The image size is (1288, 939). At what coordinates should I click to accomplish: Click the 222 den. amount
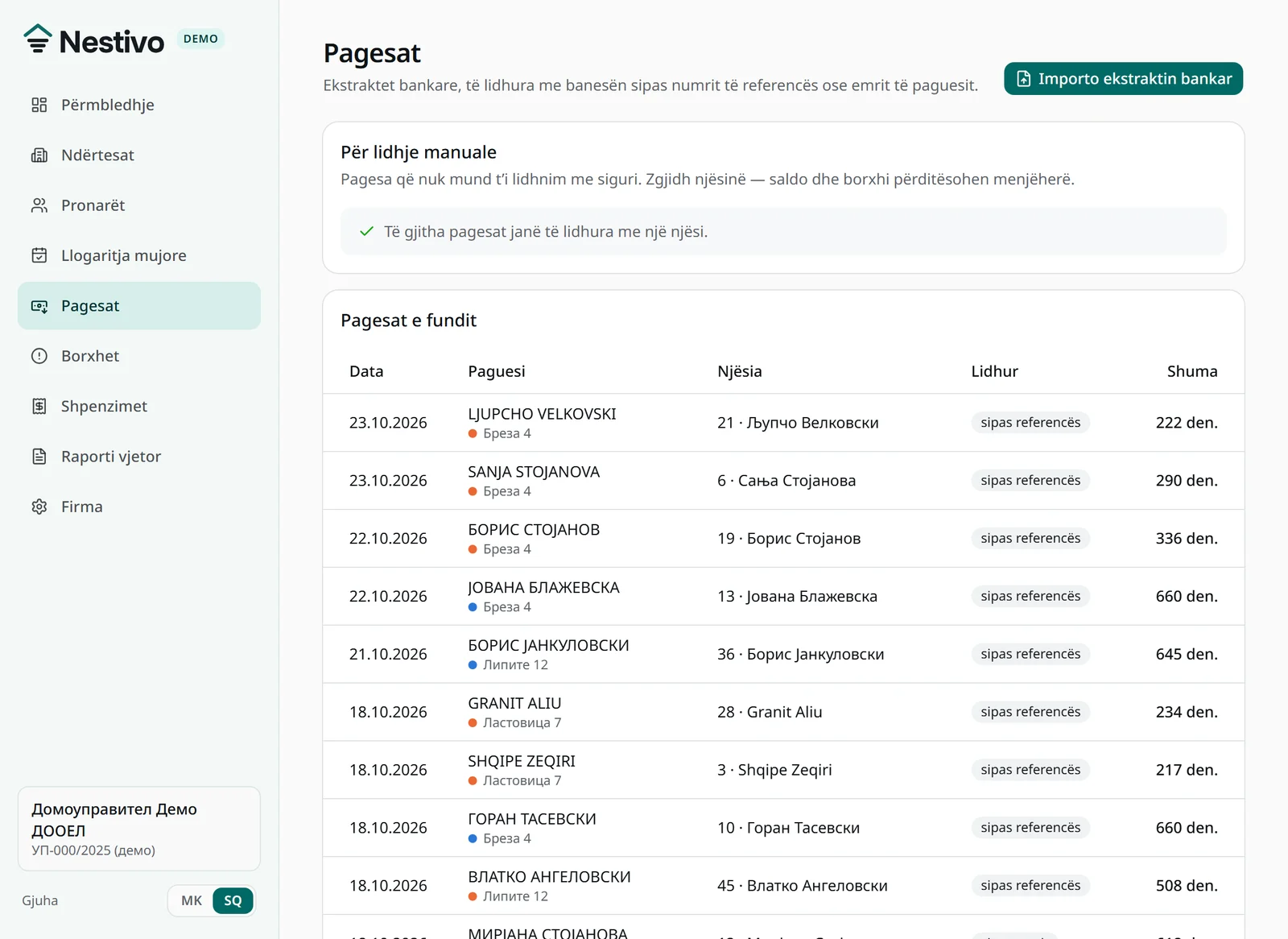(x=1187, y=423)
